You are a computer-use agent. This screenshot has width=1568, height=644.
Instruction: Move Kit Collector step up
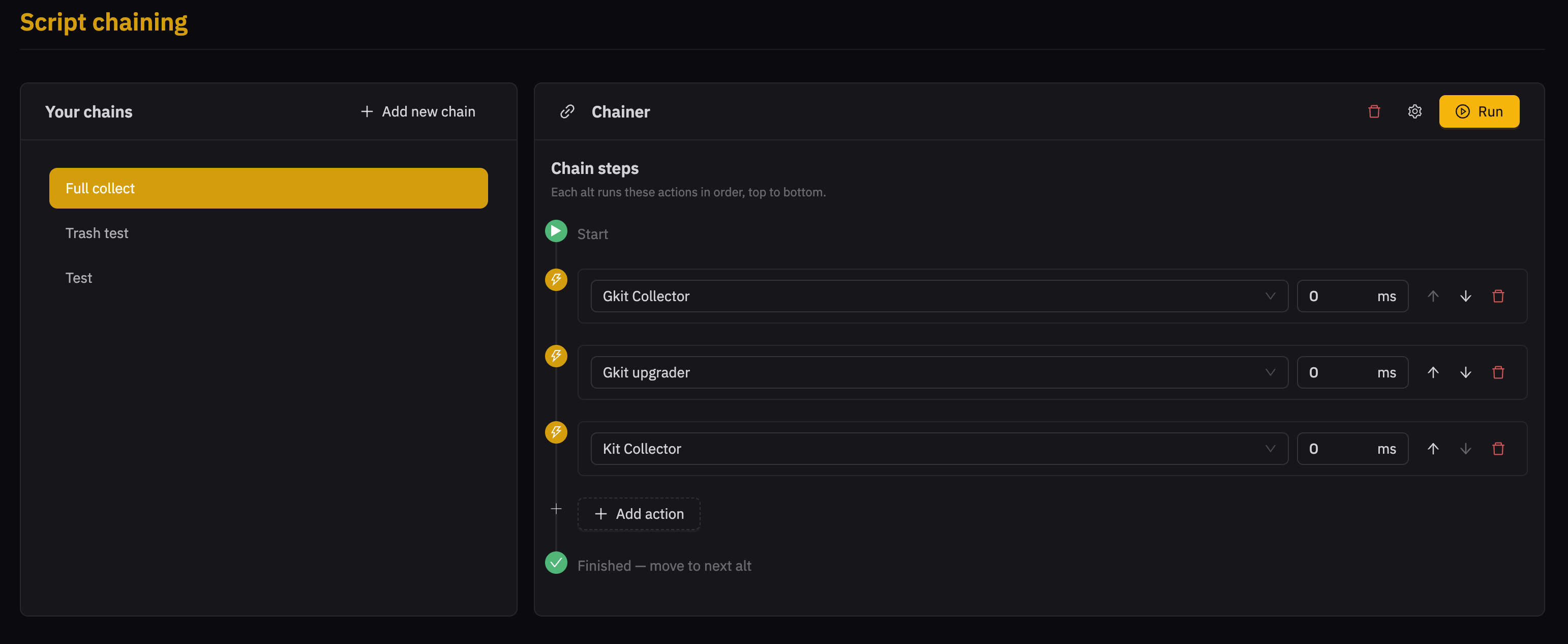tap(1433, 449)
